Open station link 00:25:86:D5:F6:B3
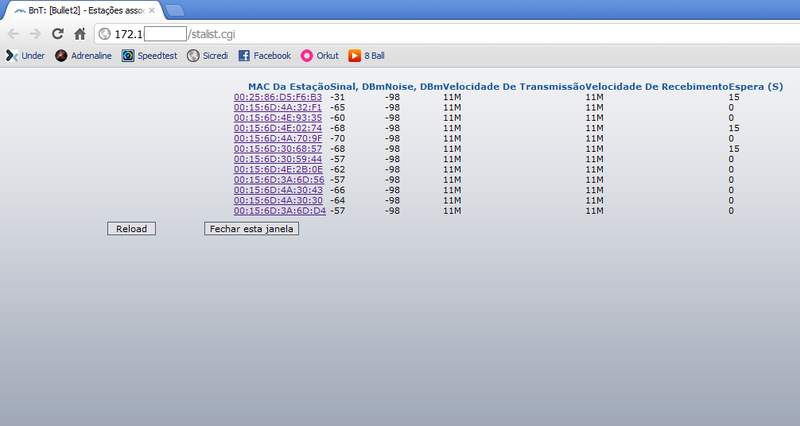 tap(278, 97)
